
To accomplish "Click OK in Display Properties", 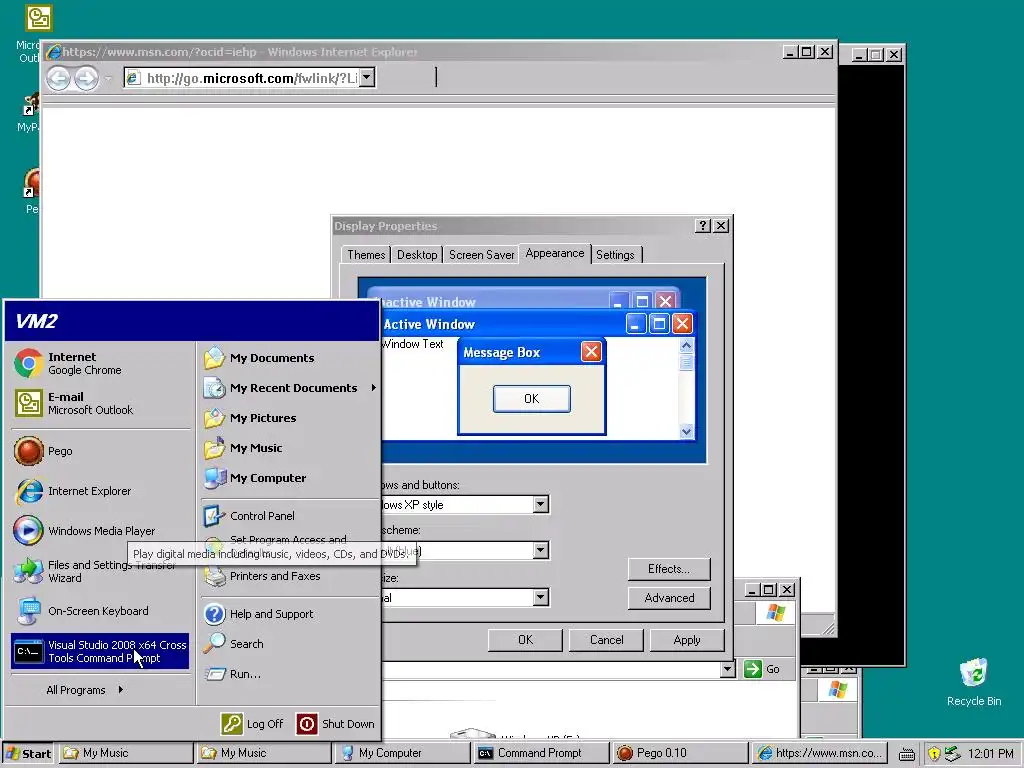I will click(x=525, y=640).
